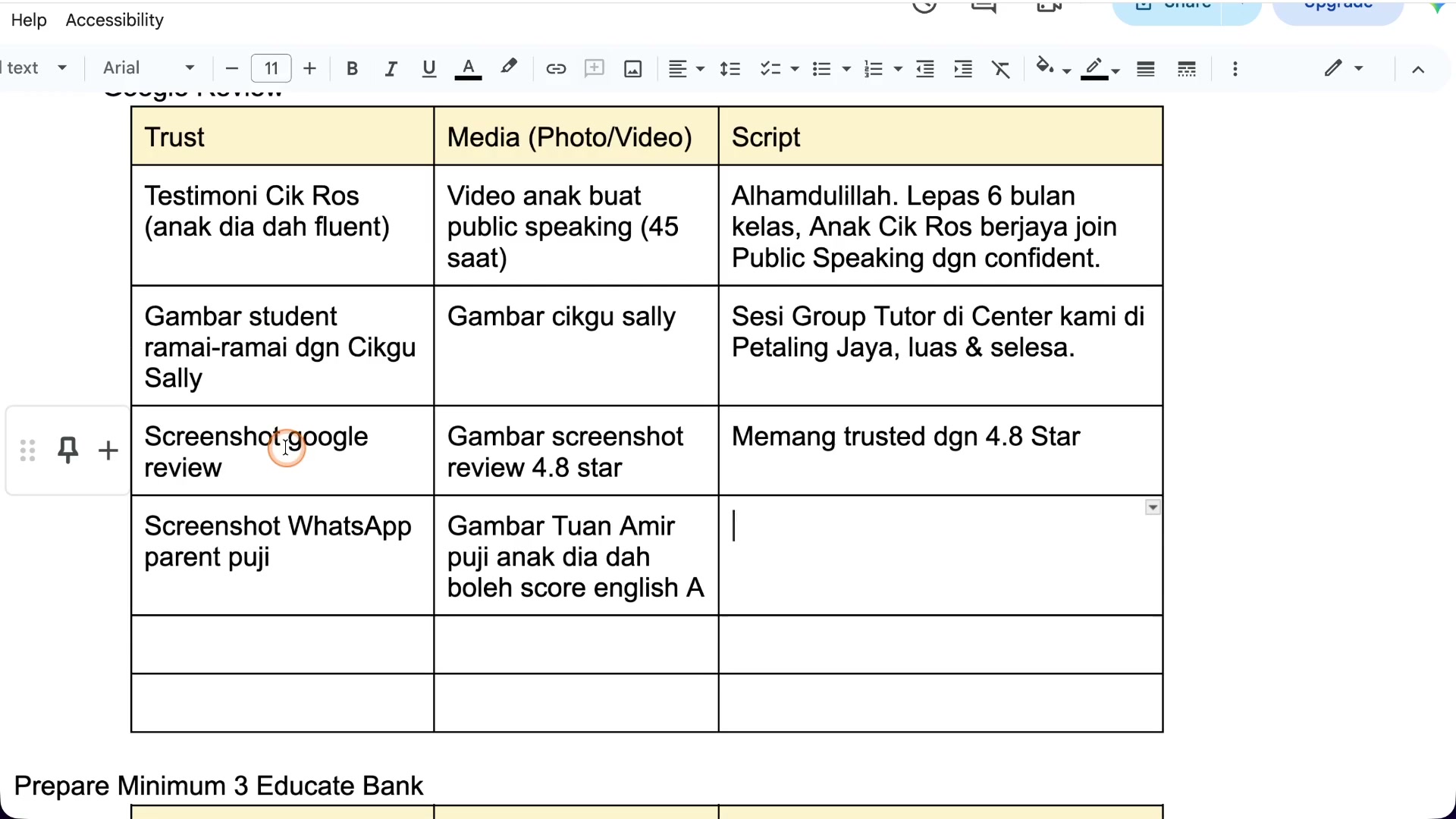Open the border width menu

point(1146,69)
